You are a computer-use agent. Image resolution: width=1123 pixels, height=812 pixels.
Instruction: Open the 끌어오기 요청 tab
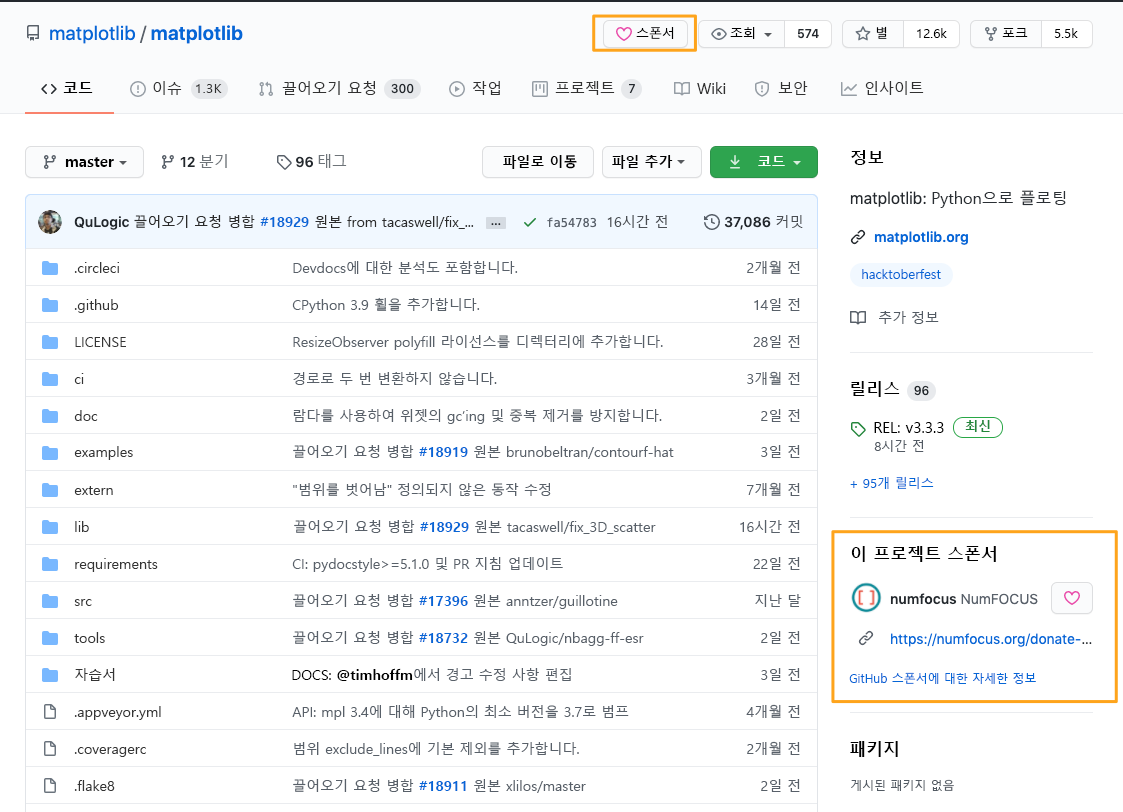pos(339,88)
